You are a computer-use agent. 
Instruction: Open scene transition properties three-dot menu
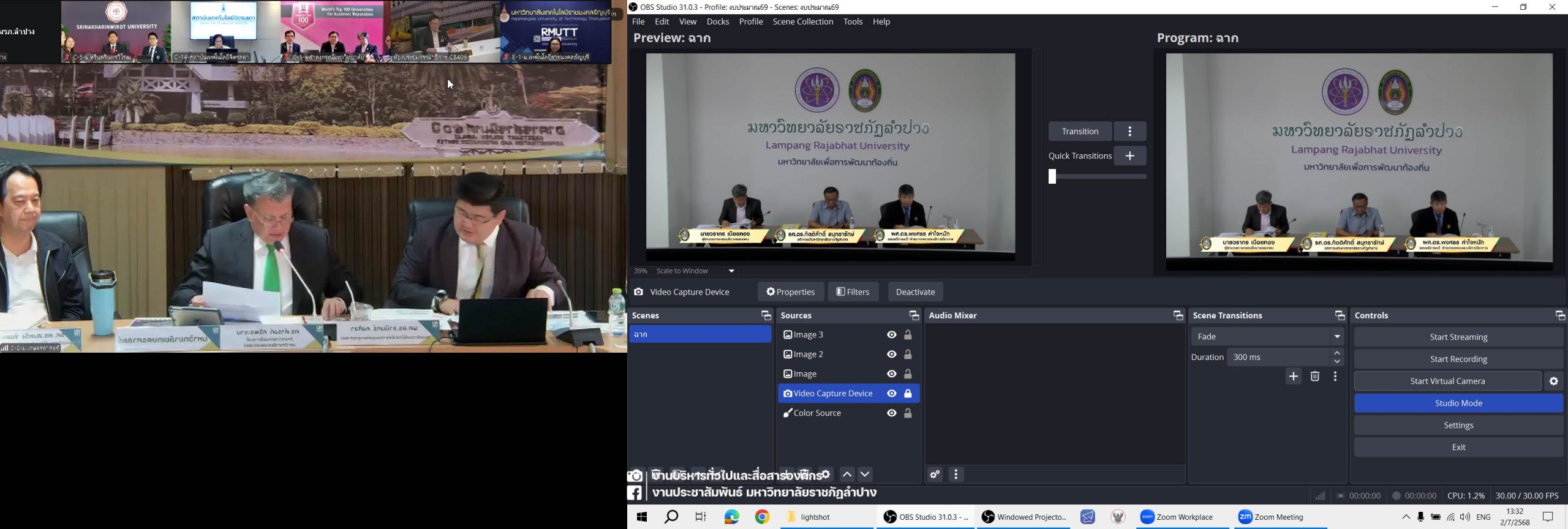click(x=1335, y=377)
